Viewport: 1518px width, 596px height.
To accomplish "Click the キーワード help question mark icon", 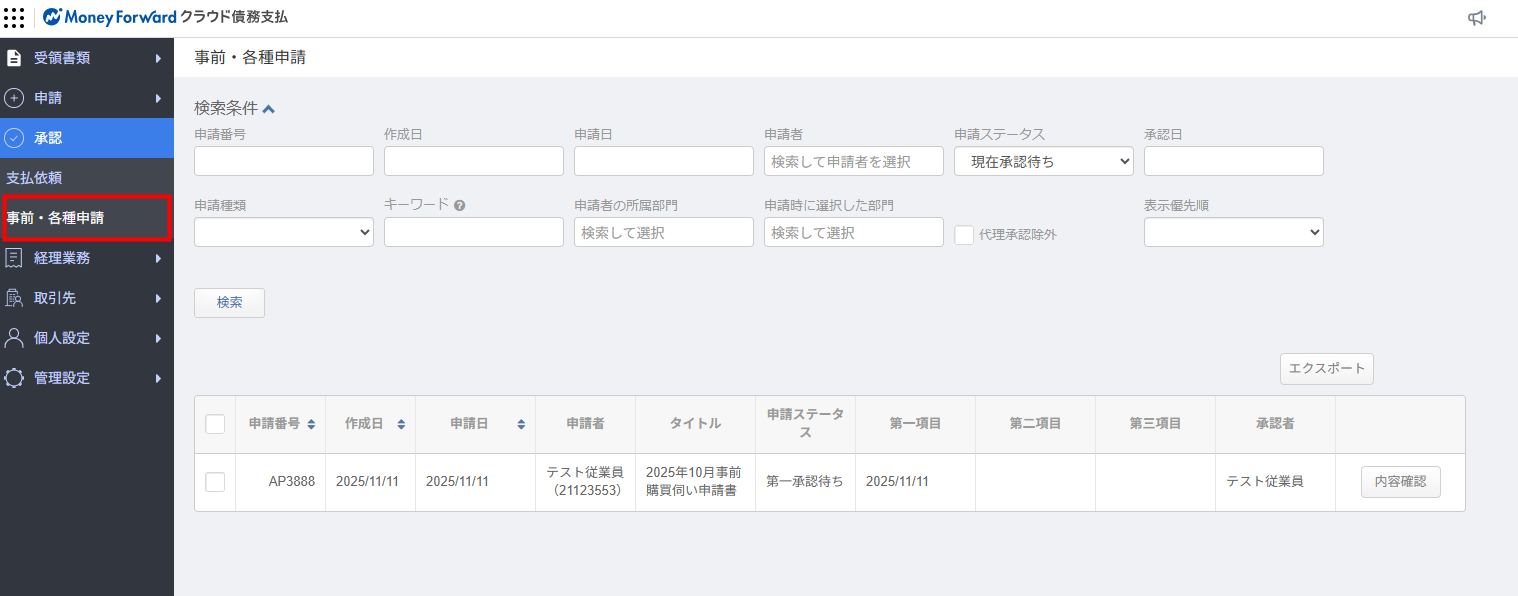I will tap(459, 205).
